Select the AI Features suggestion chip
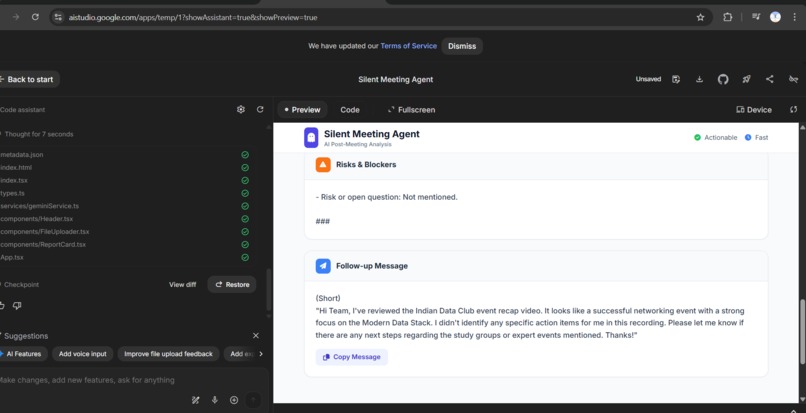This screenshot has width=806, height=413. pos(23,354)
